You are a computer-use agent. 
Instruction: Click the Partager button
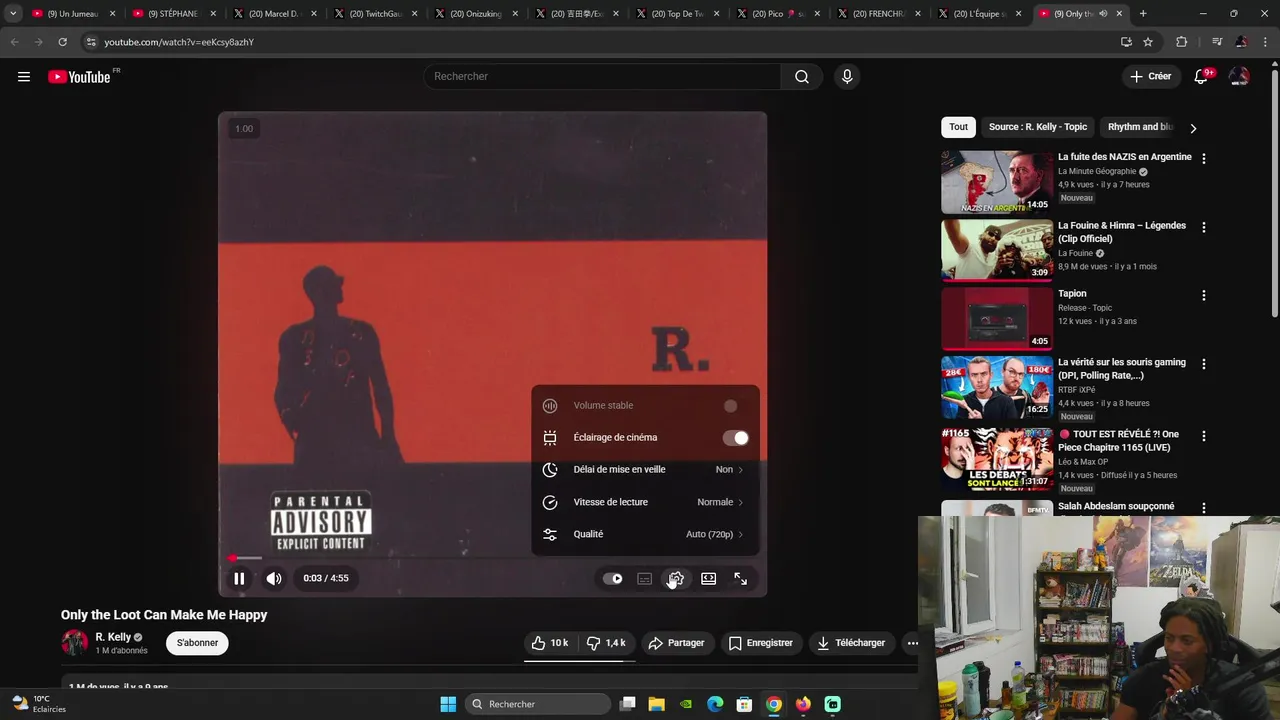[676, 643]
